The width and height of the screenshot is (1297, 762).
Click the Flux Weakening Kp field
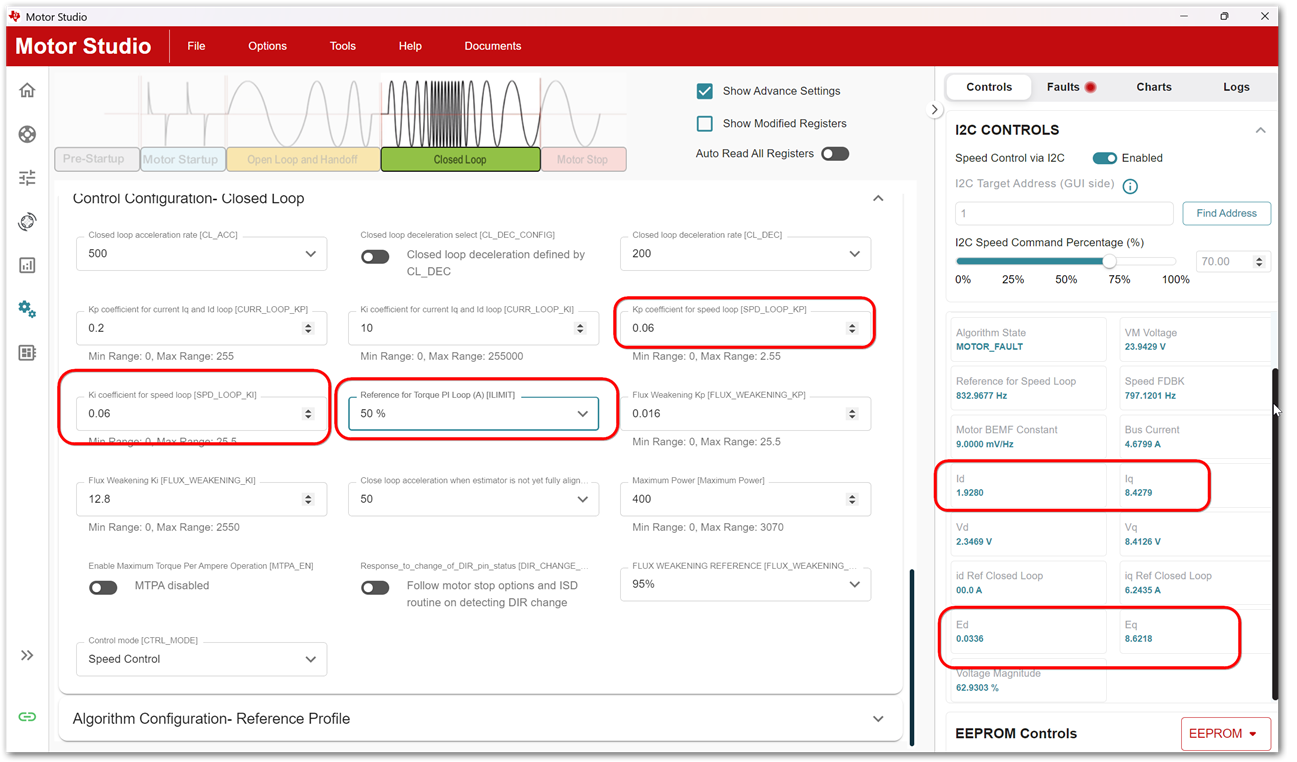click(x=745, y=414)
